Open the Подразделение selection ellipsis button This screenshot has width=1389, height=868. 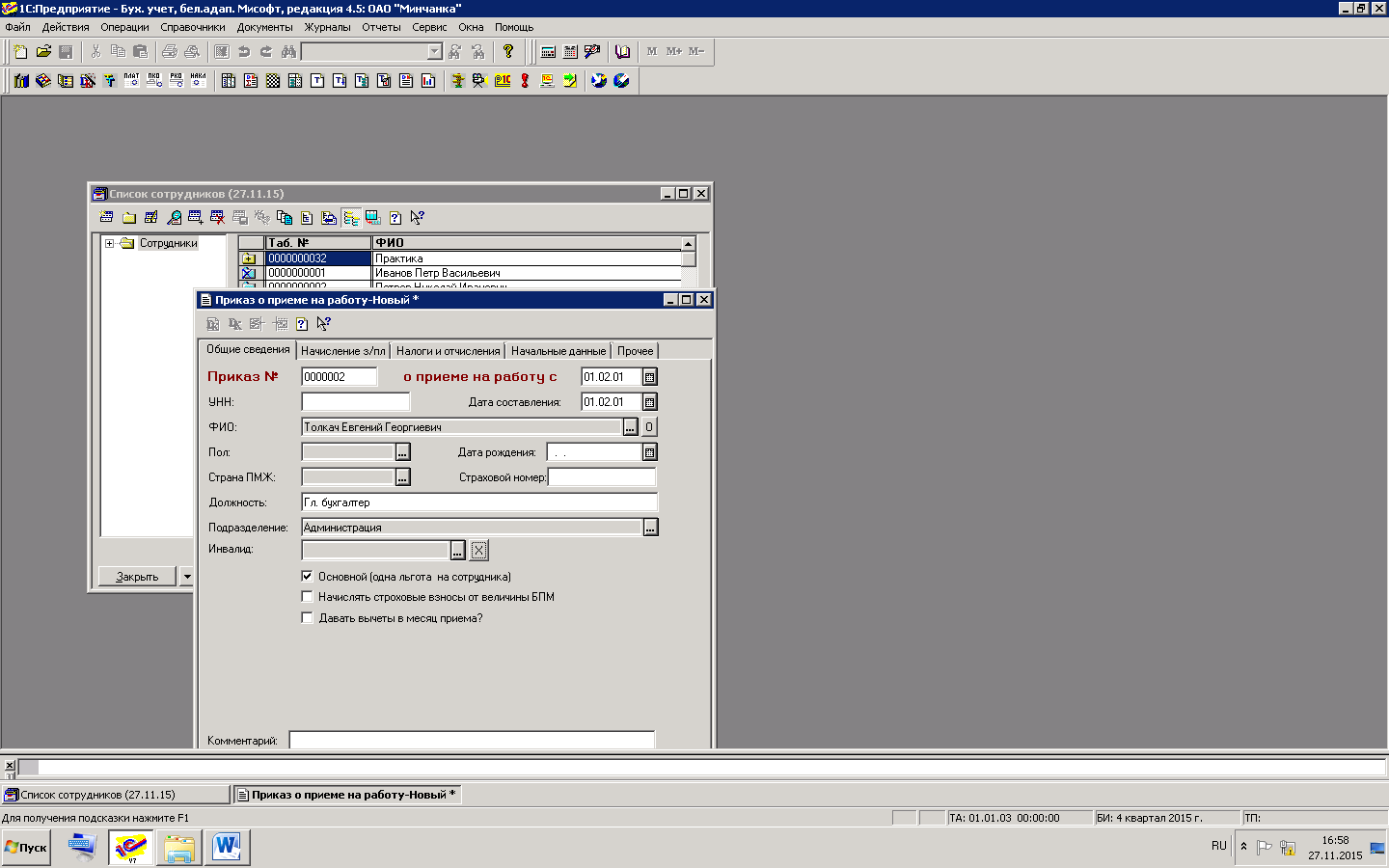tap(651, 528)
